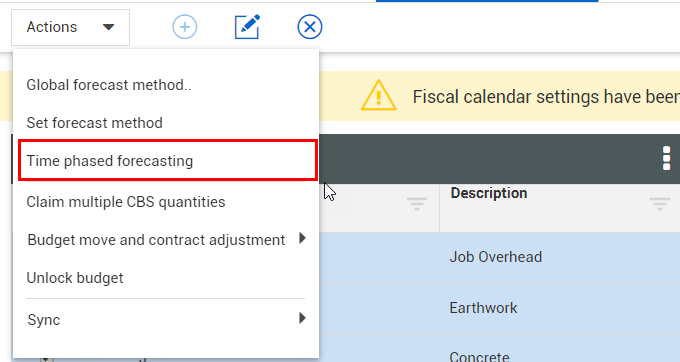Select Unlock budget from the menu
This screenshot has height=362, width=680.
coord(75,278)
